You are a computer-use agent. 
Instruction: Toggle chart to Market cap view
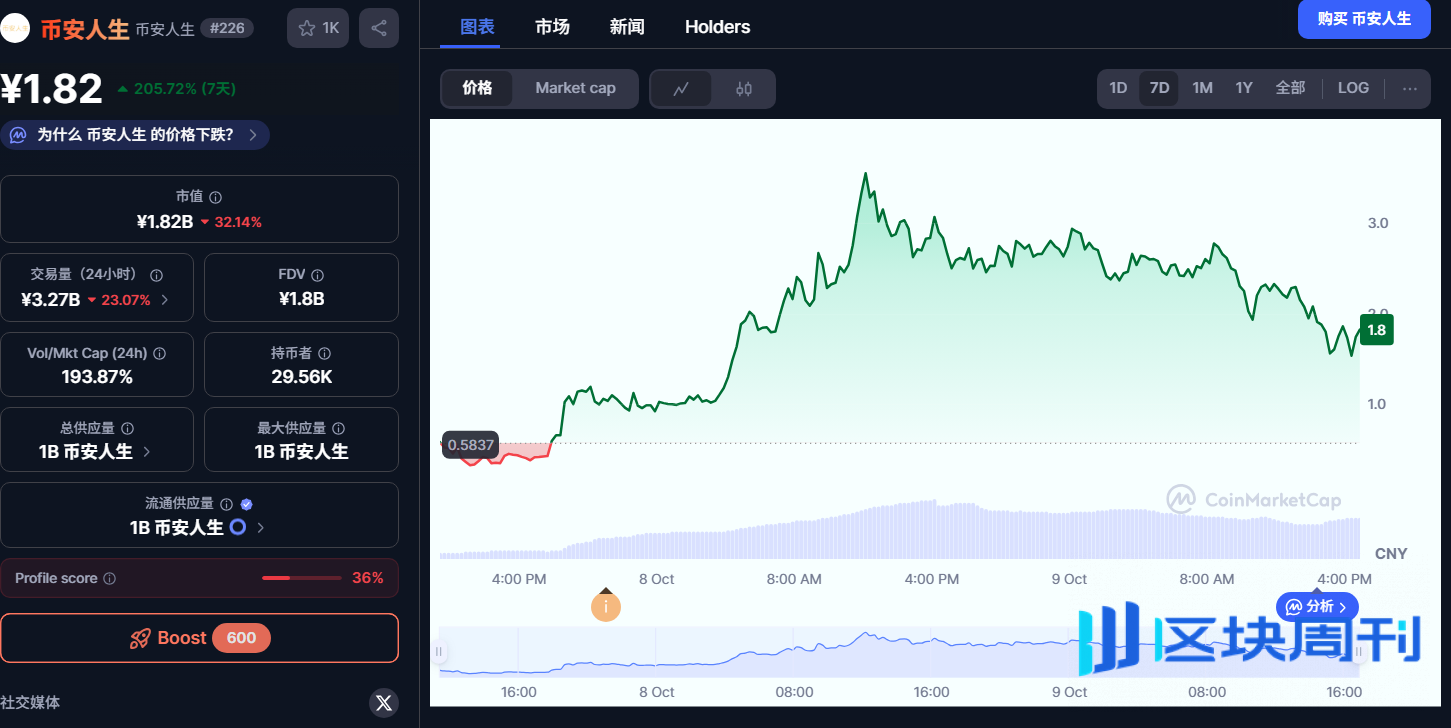point(575,88)
